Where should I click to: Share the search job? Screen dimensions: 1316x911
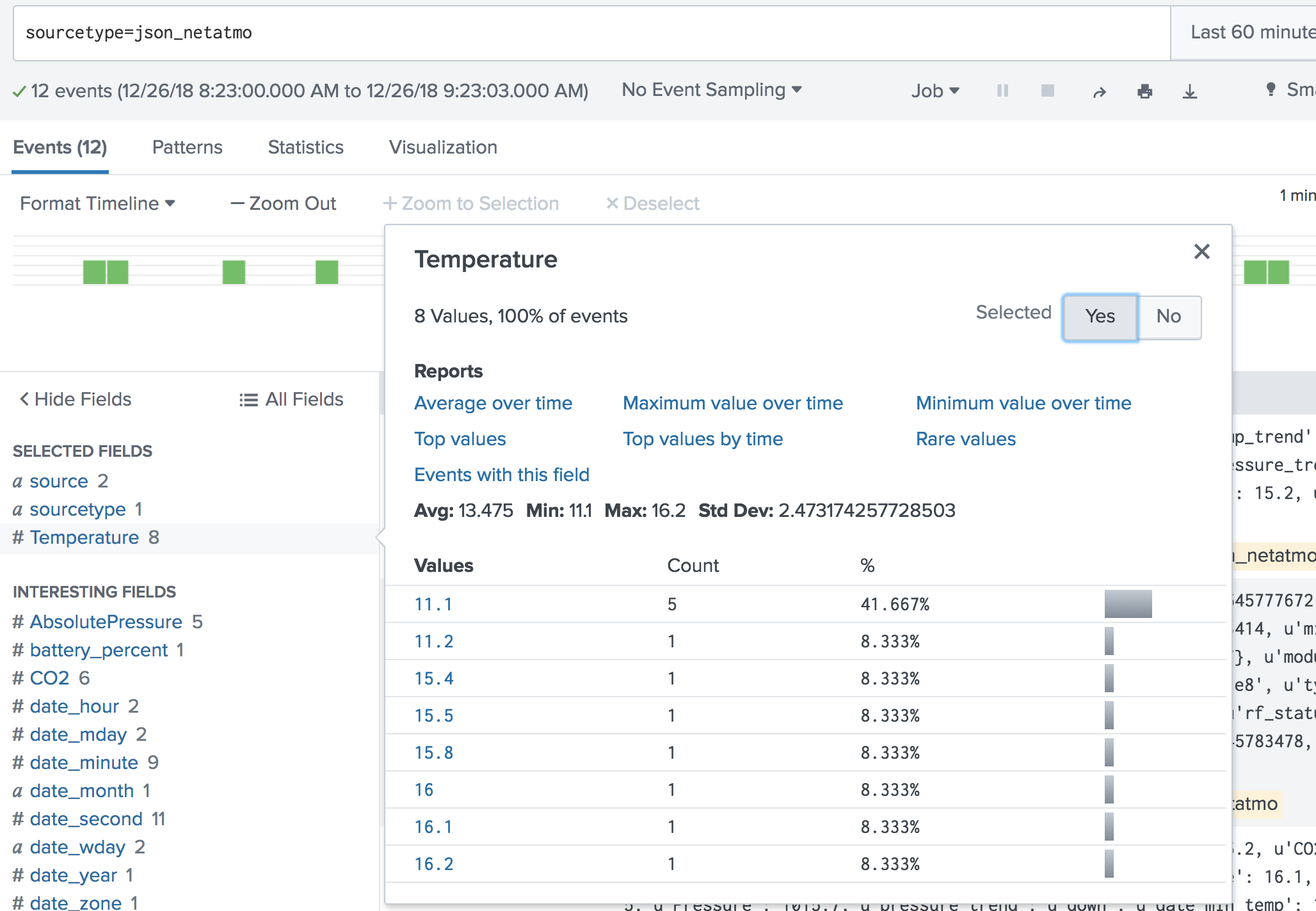[1100, 92]
